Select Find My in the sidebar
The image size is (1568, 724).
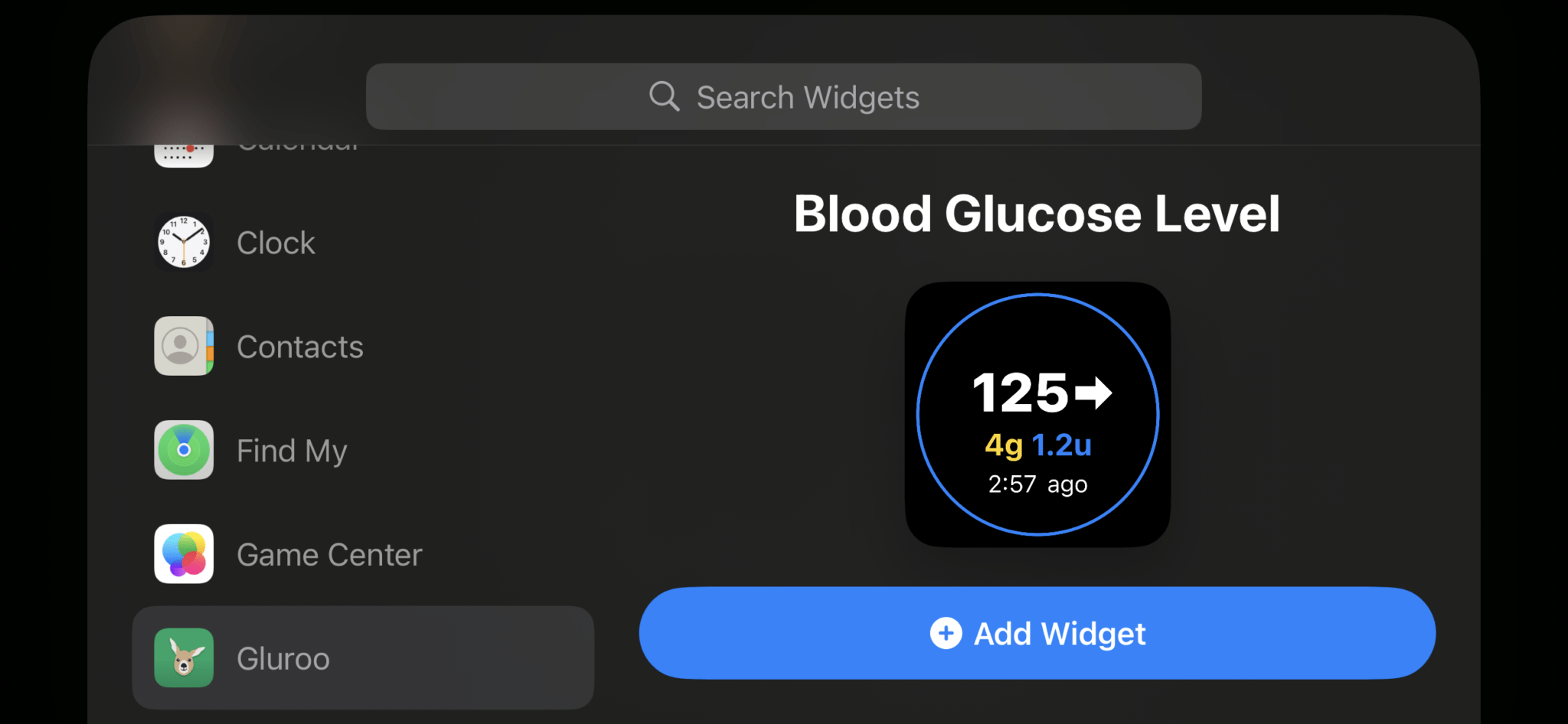tap(292, 450)
